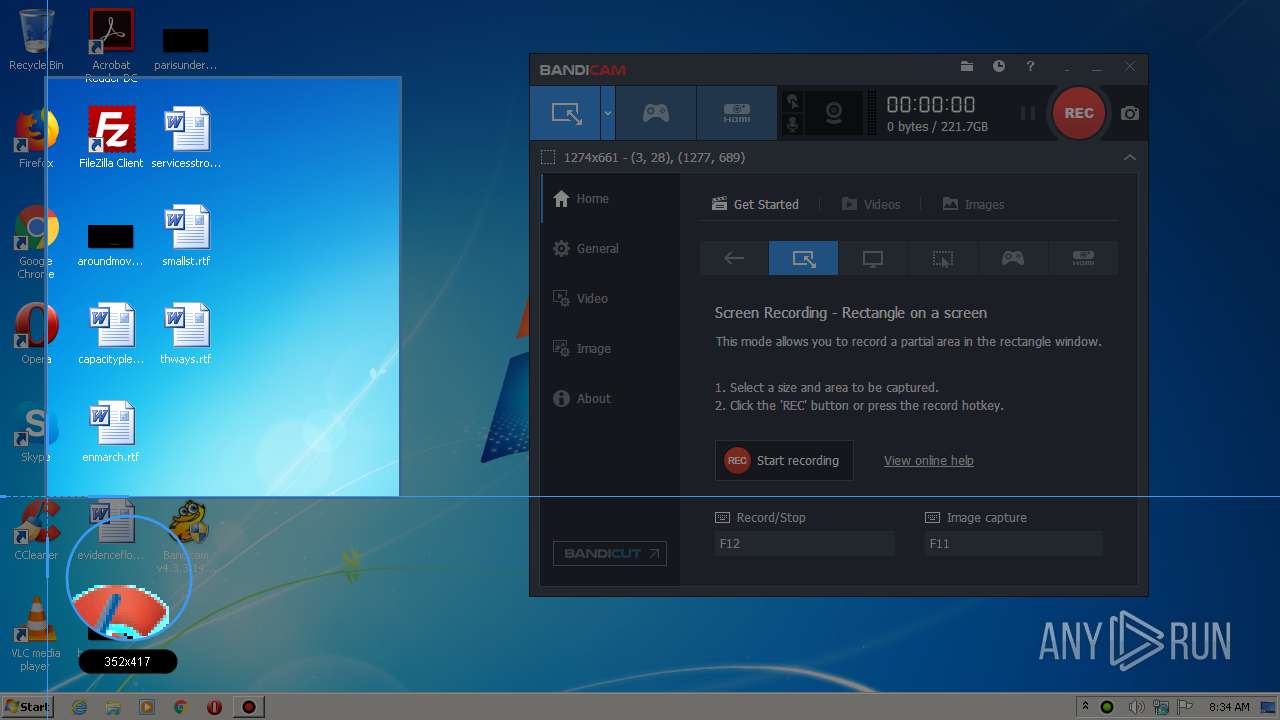This screenshot has width=1280, height=720.
Task: Open the General settings section
Action: point(610,248)
